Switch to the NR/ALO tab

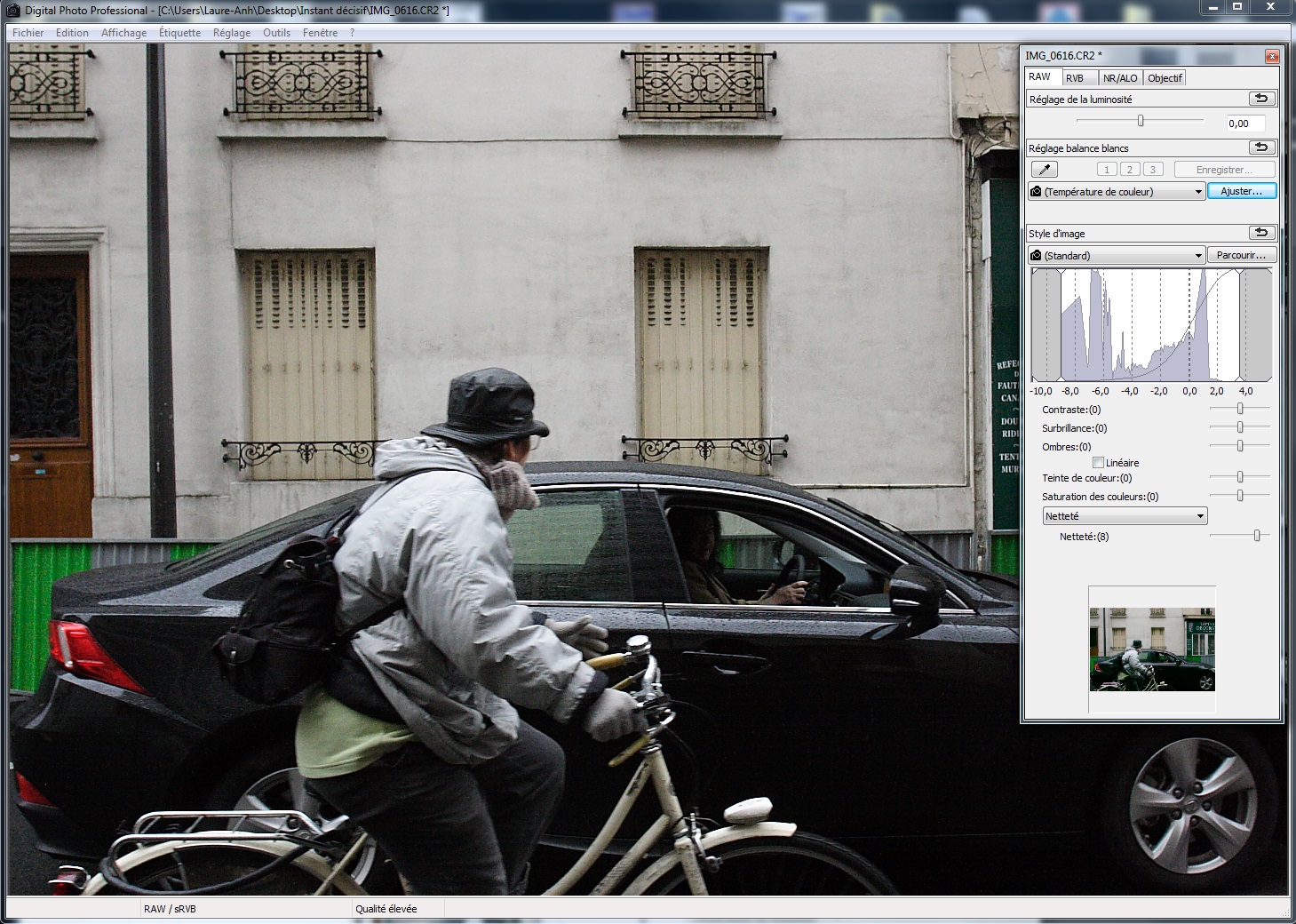click(1120, 78)
